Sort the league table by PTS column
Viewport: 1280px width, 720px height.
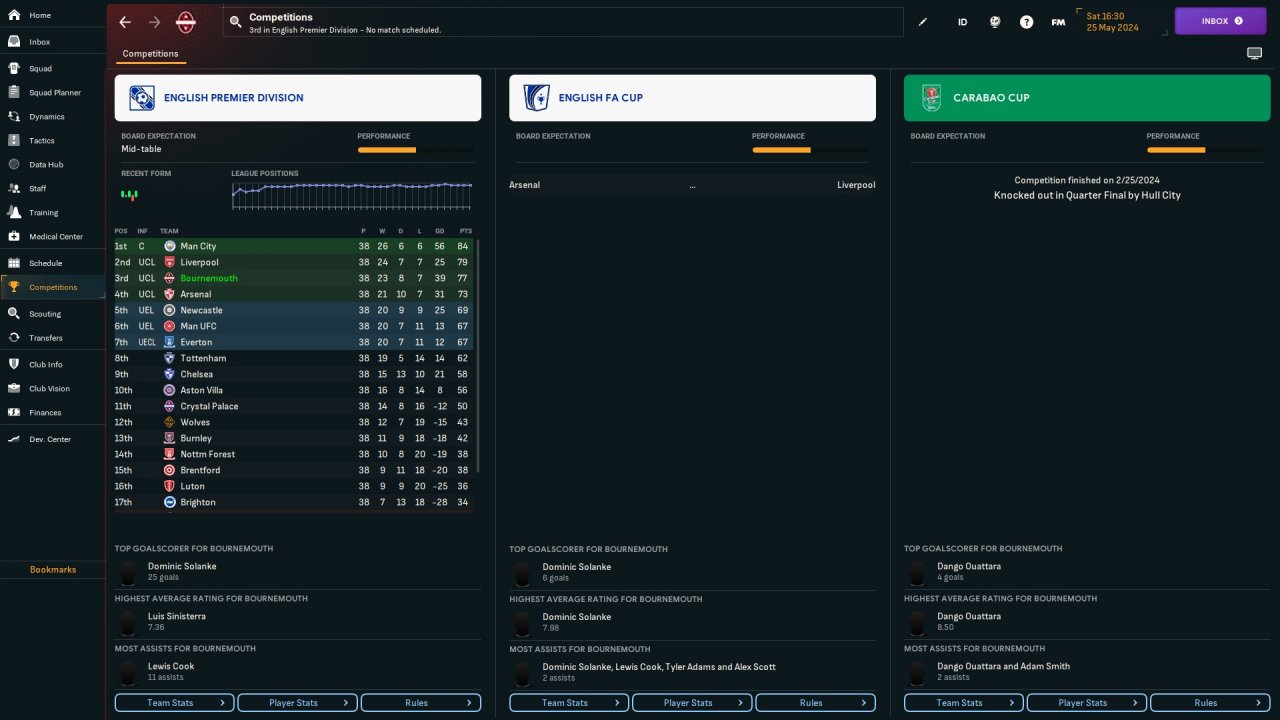coord(465,231)
